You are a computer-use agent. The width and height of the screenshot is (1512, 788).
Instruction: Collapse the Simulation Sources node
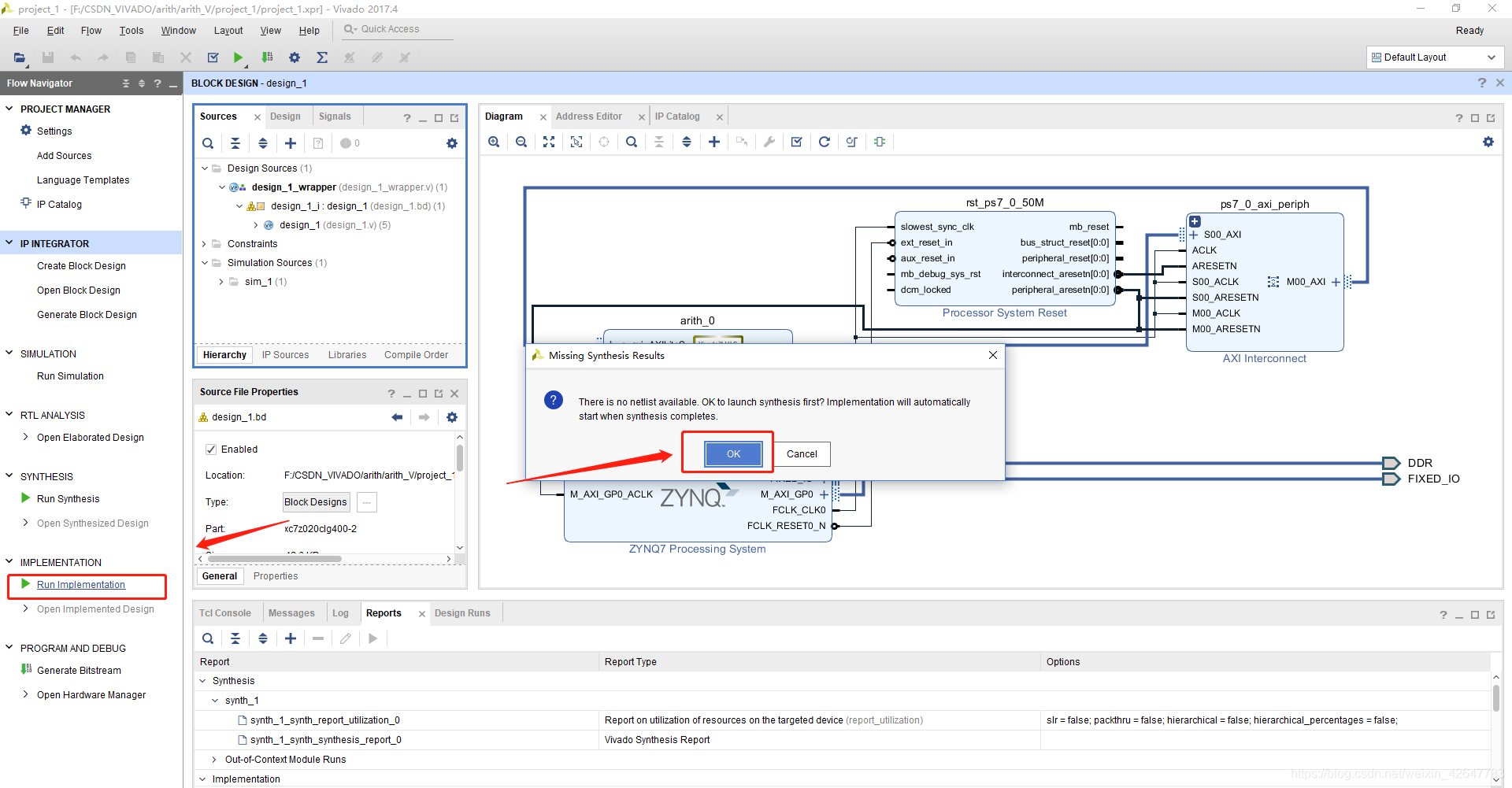click(205, 263)
